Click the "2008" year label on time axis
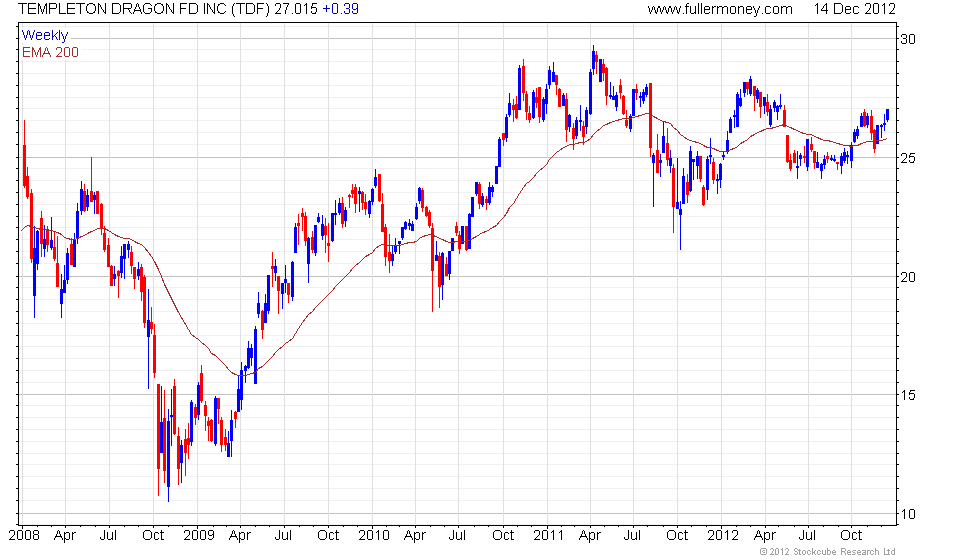Image resolution: width=980 pixels, height=560 pixels. pos(24,536)
